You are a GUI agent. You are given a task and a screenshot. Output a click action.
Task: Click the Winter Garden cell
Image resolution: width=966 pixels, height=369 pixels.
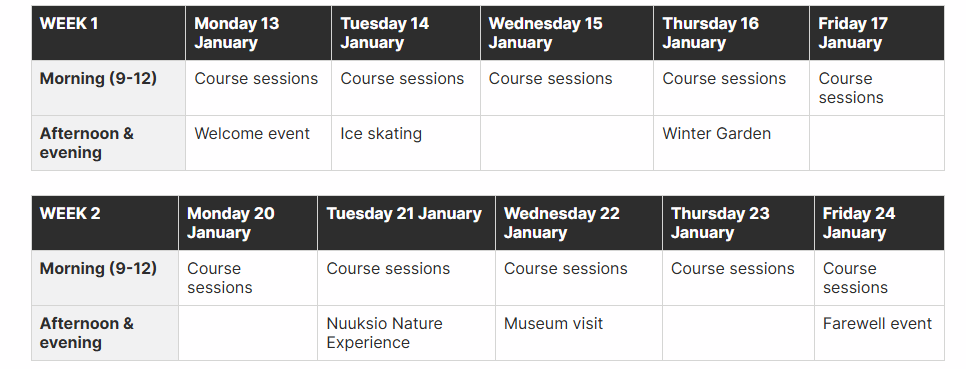731,143
